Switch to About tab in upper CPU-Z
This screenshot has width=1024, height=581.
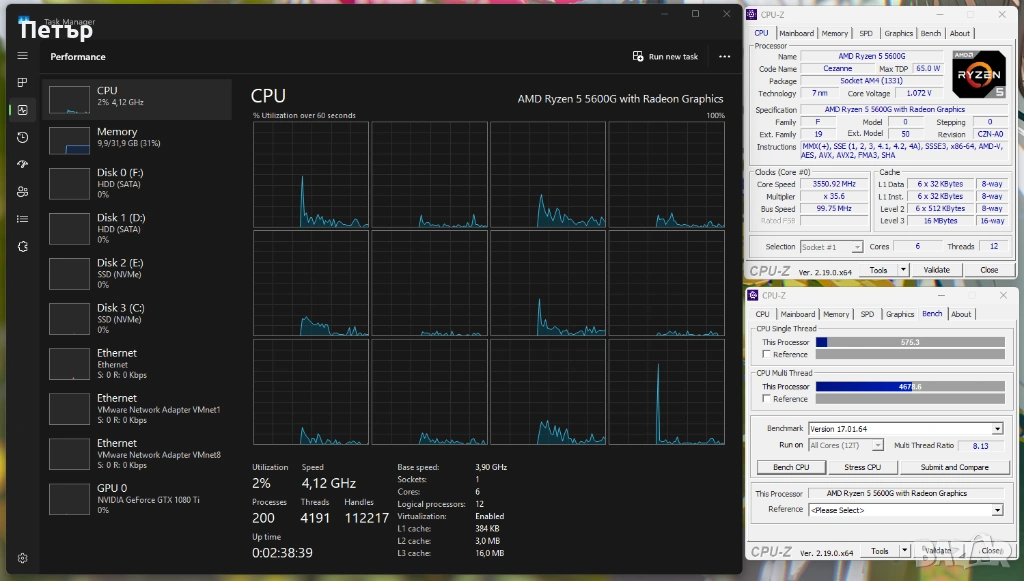[960, 33]
